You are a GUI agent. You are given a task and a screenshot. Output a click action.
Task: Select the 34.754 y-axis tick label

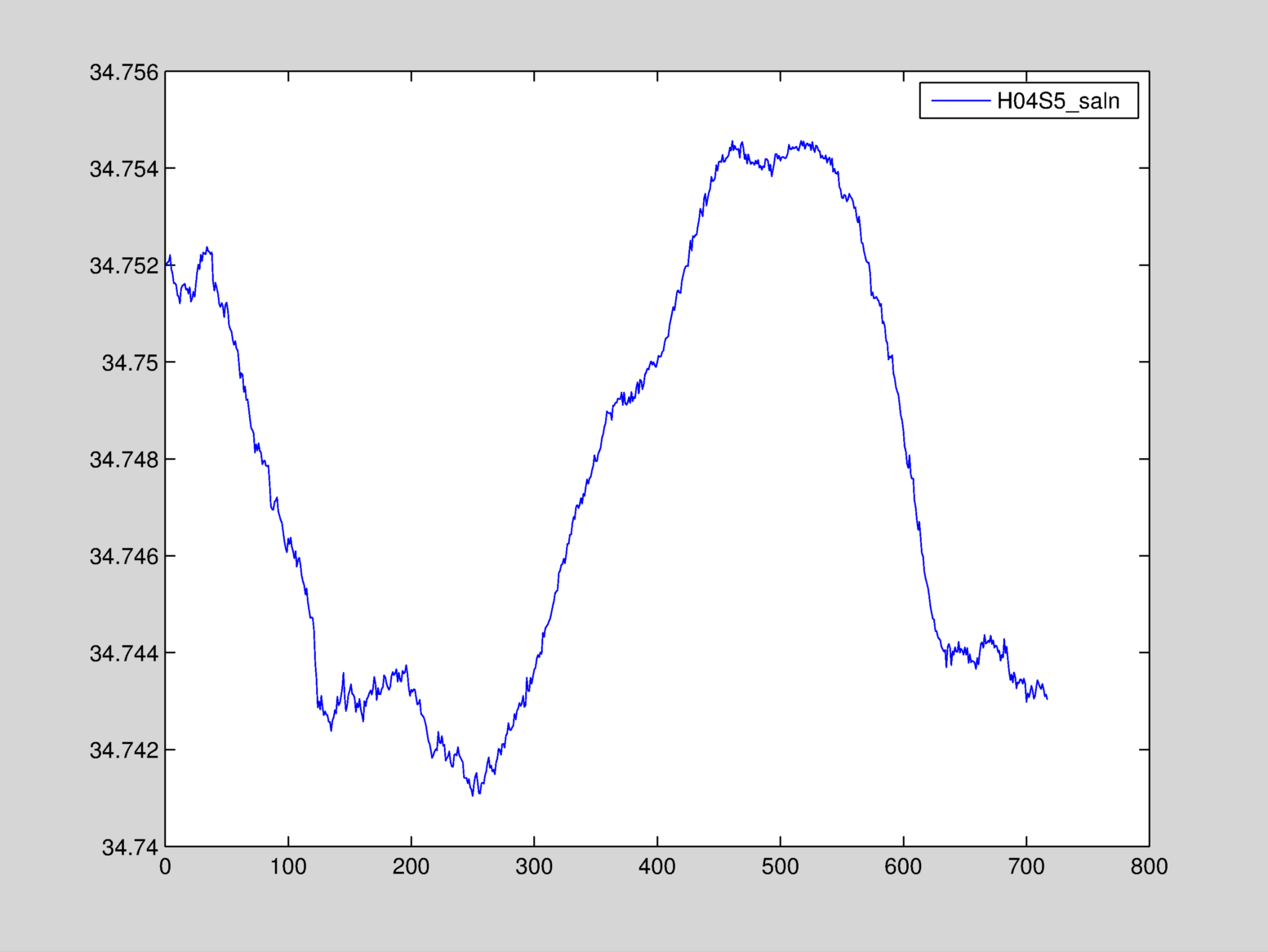[x=124, y=169]
